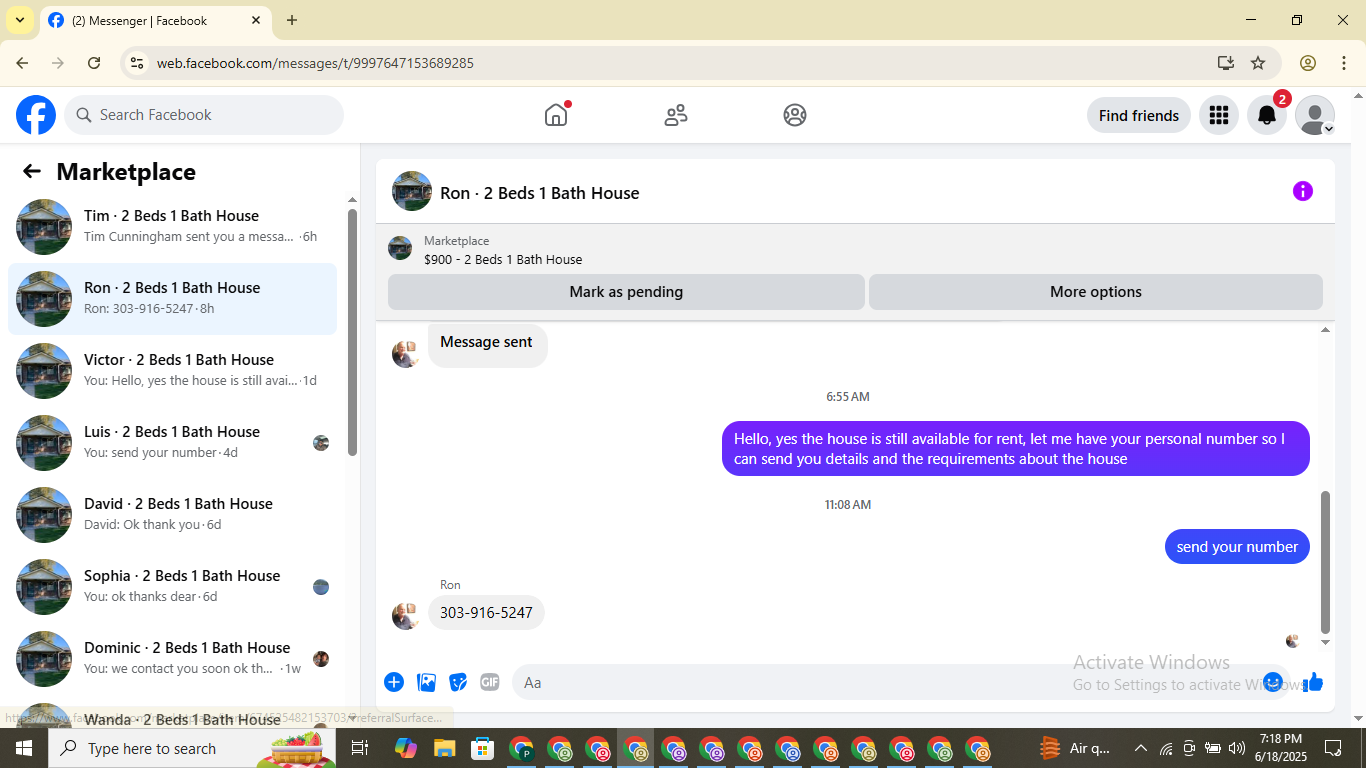The width and height of the screenshot is (1366, 768).
Task: Launch File Explorer from the taskbar
Action: click(444, 748)
